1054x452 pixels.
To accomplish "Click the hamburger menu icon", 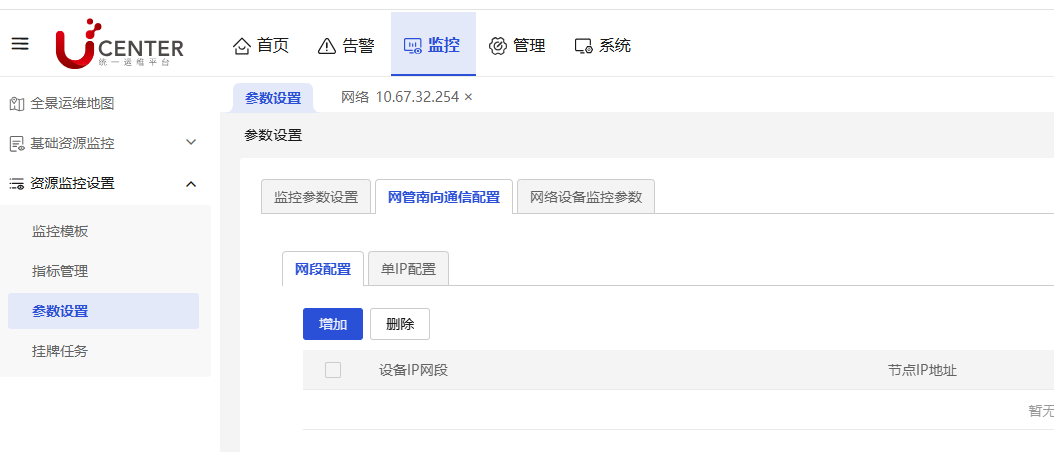I will [20, 44].
